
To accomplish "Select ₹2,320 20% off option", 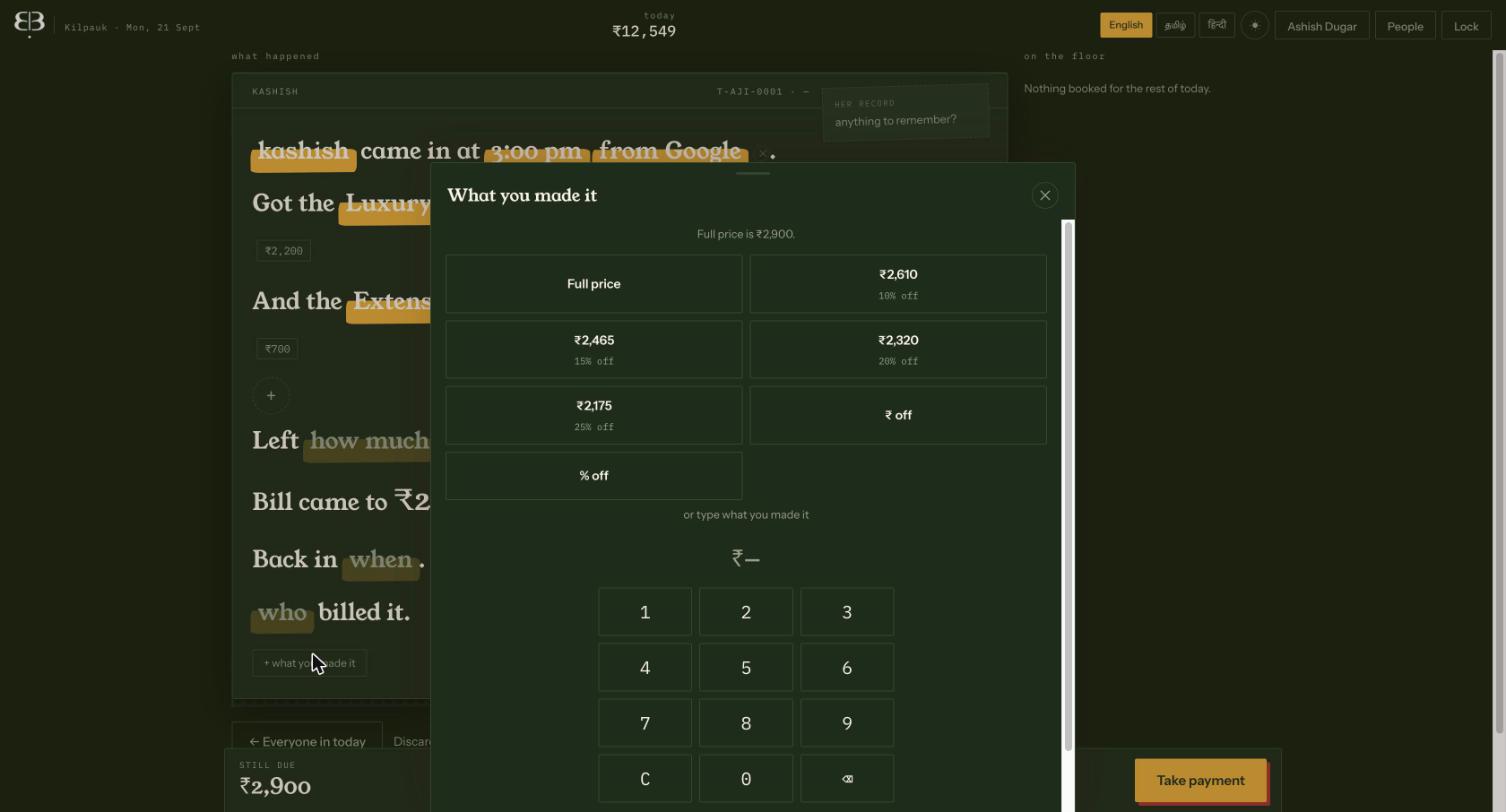I will [x=898, y=350].
